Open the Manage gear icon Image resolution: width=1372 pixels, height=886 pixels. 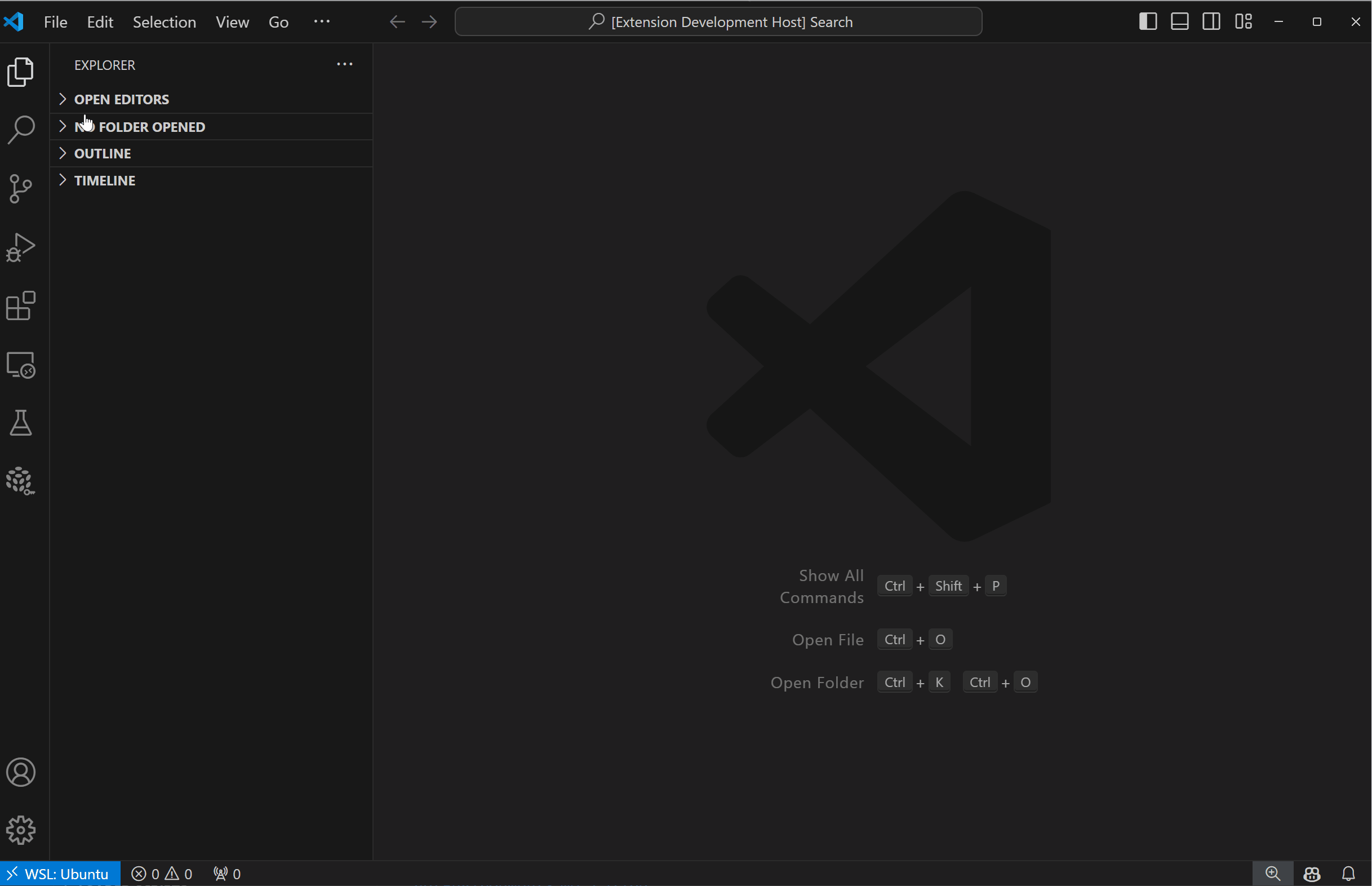click(x=21, y=830)
